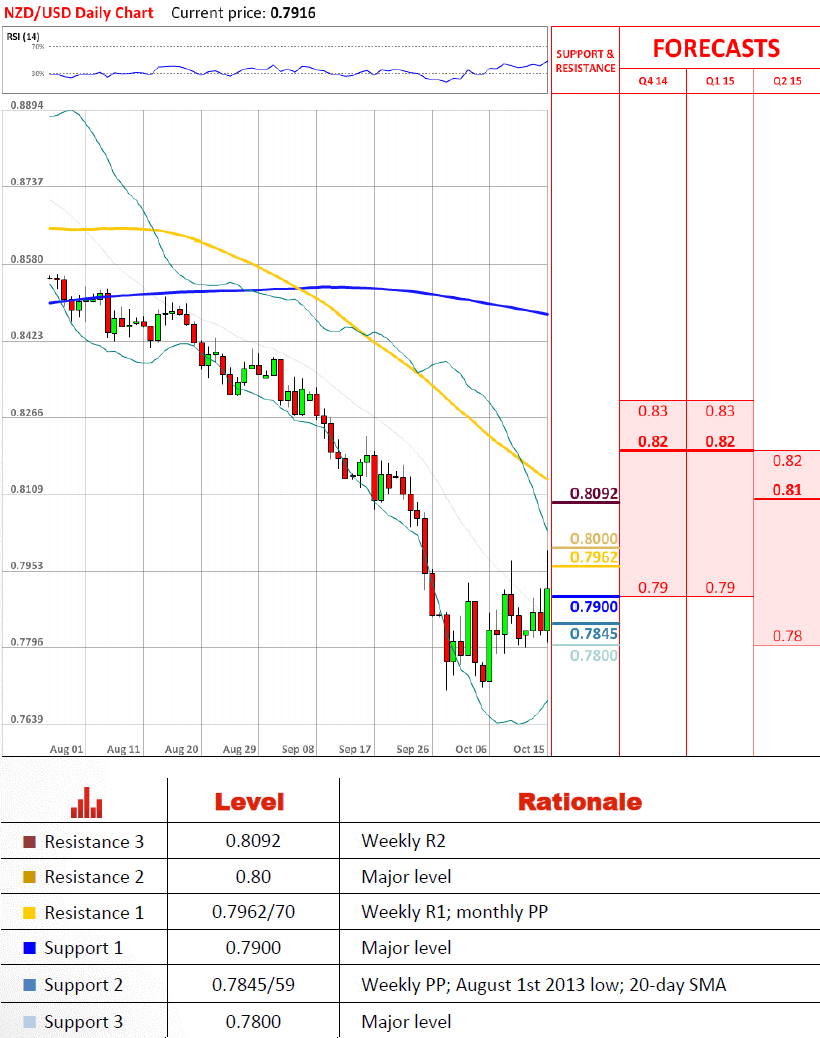Click the Resistance 1 row label
The width and height of the screenshot is (820, 1038).
tap(94, 913)
